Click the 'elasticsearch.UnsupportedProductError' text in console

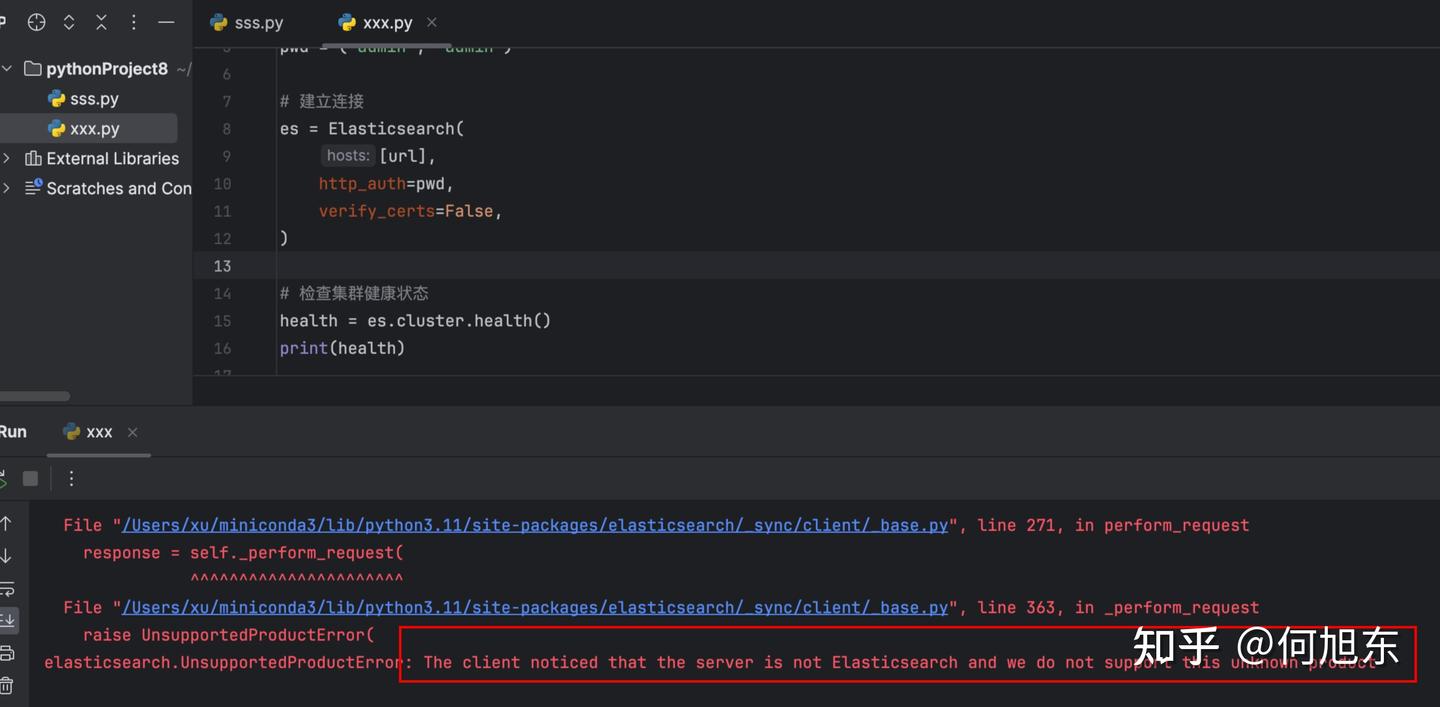point(224,663)
